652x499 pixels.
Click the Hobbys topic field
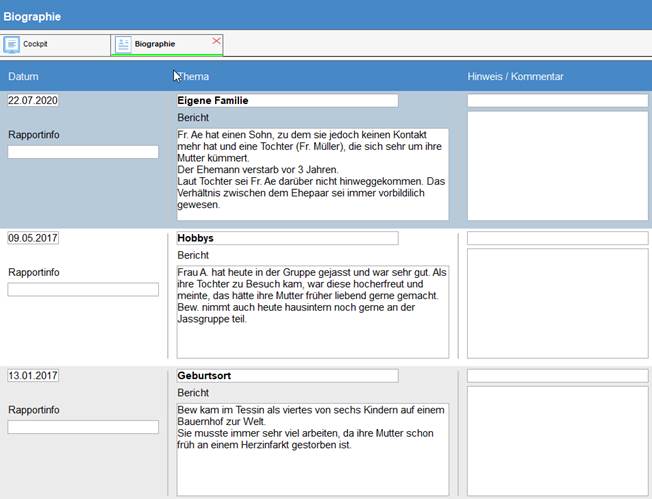point(287,238)
